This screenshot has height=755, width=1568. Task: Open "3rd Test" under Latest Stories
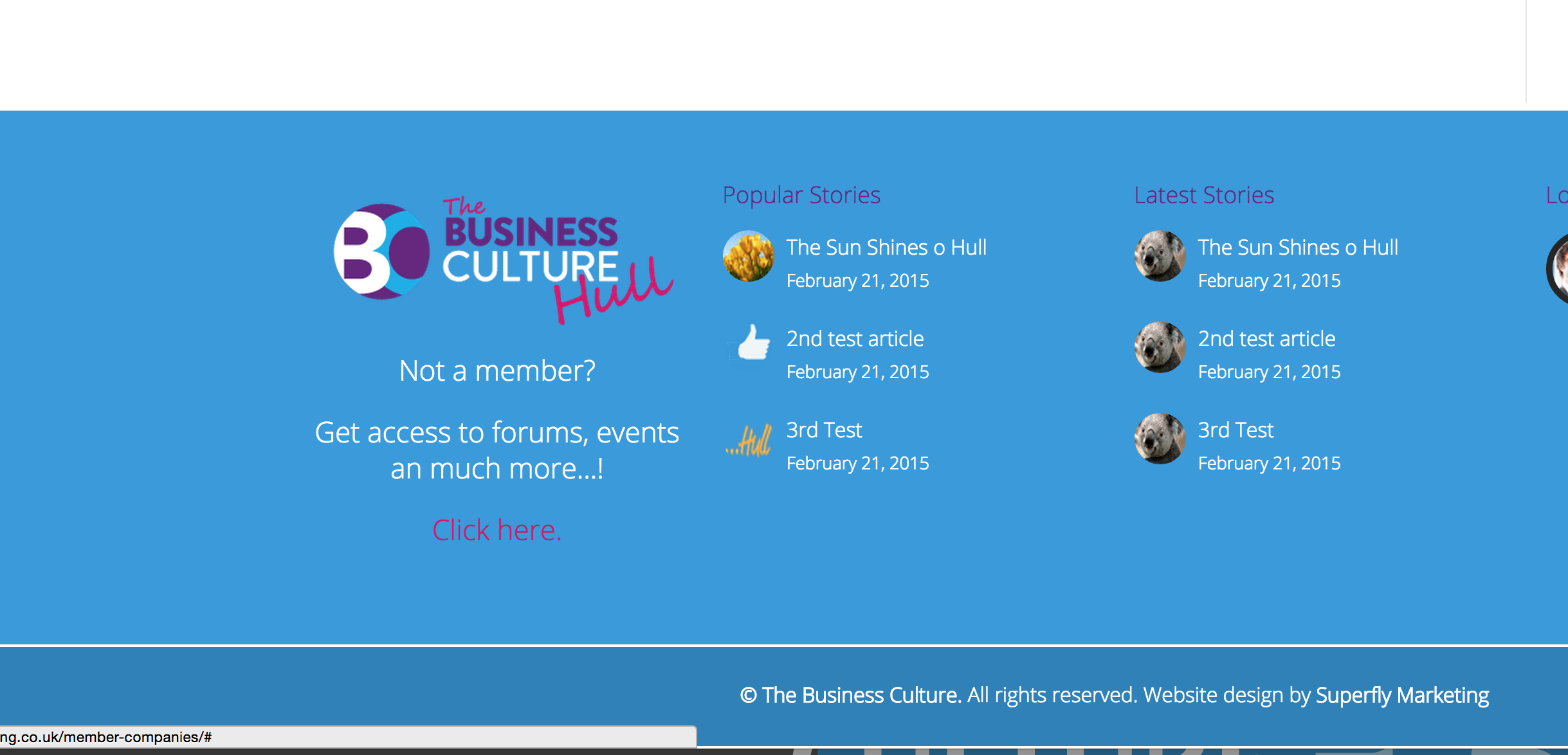point(1235,430)
